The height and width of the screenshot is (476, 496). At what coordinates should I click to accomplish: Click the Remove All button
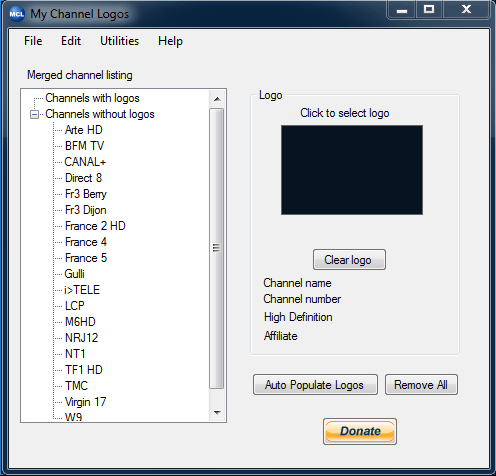pyautogui.click(x=421, y=385)
